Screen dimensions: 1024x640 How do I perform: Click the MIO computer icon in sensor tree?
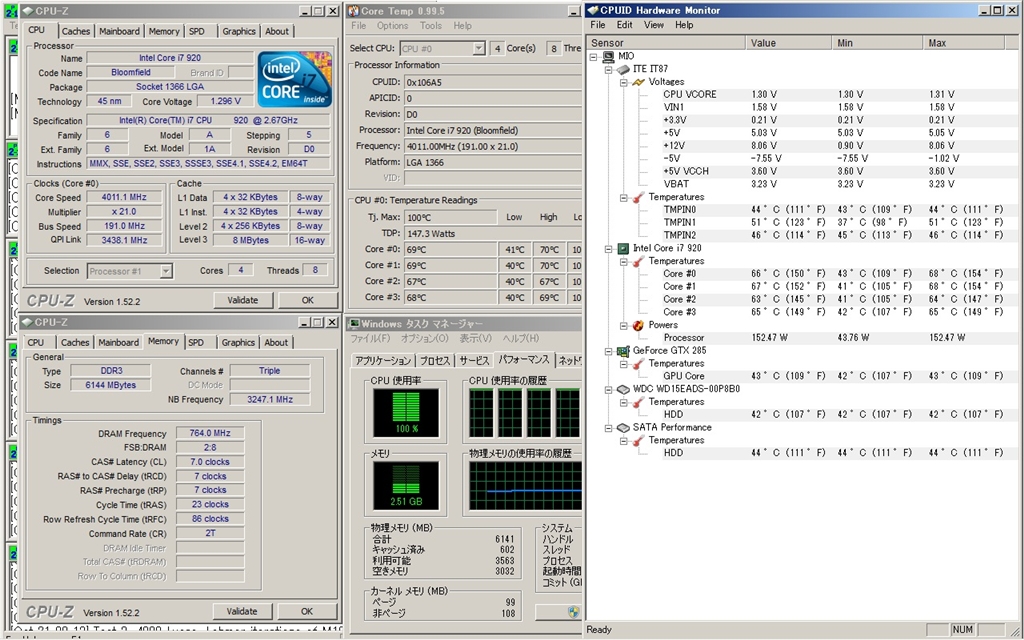[x=608, y=56]
